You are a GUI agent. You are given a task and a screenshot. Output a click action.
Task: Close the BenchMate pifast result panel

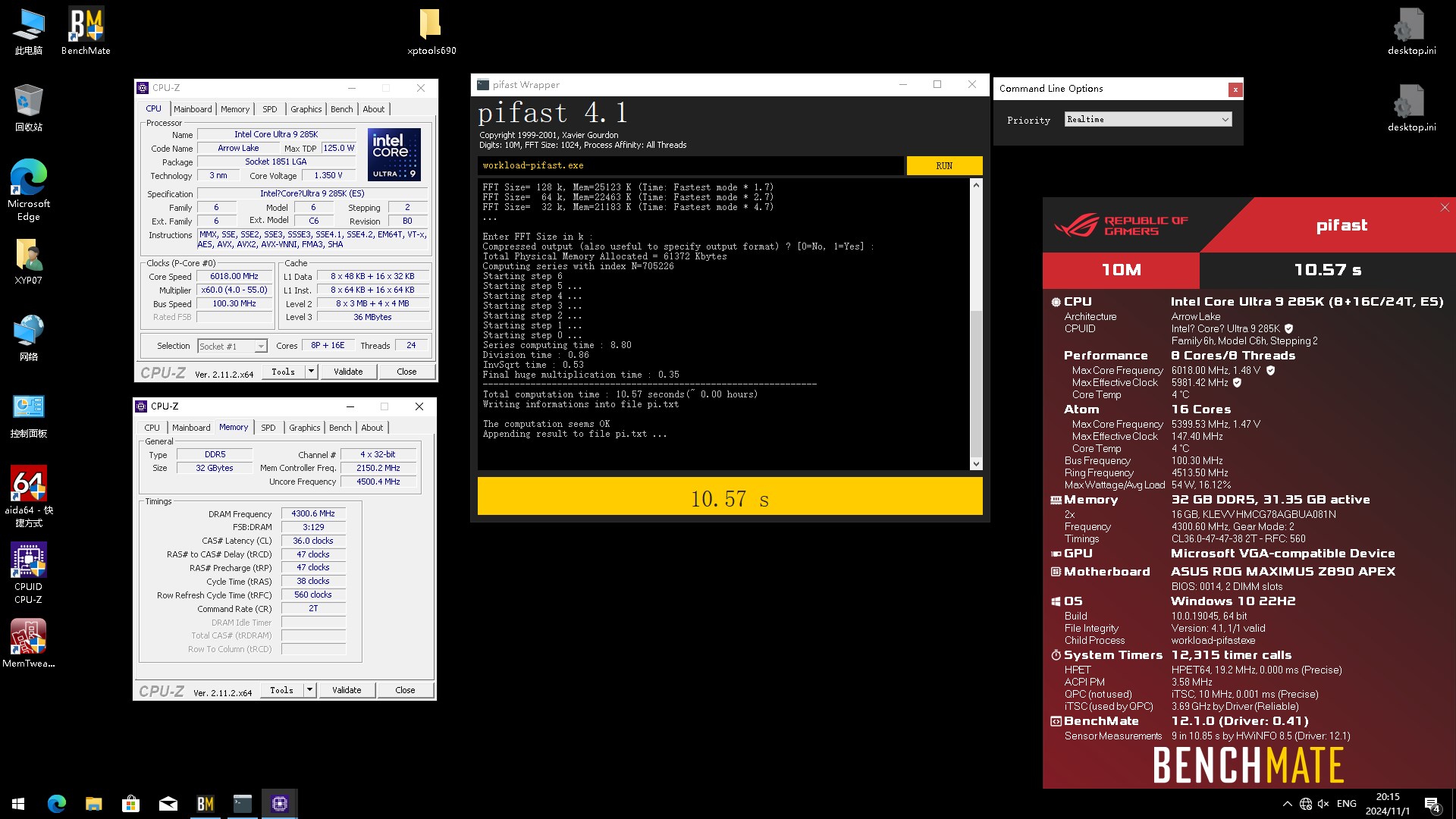pos(1445,207)
